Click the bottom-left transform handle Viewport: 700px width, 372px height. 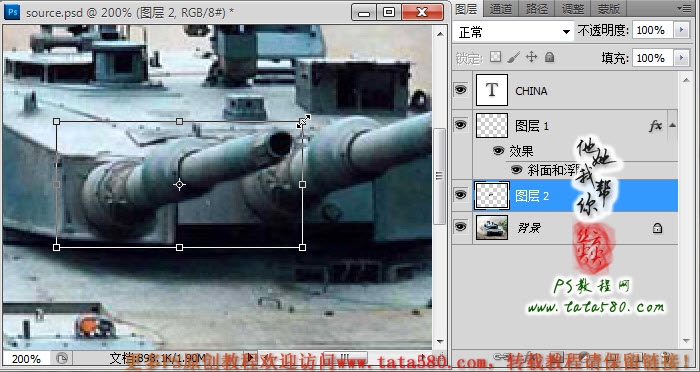[x=56, y=247]
